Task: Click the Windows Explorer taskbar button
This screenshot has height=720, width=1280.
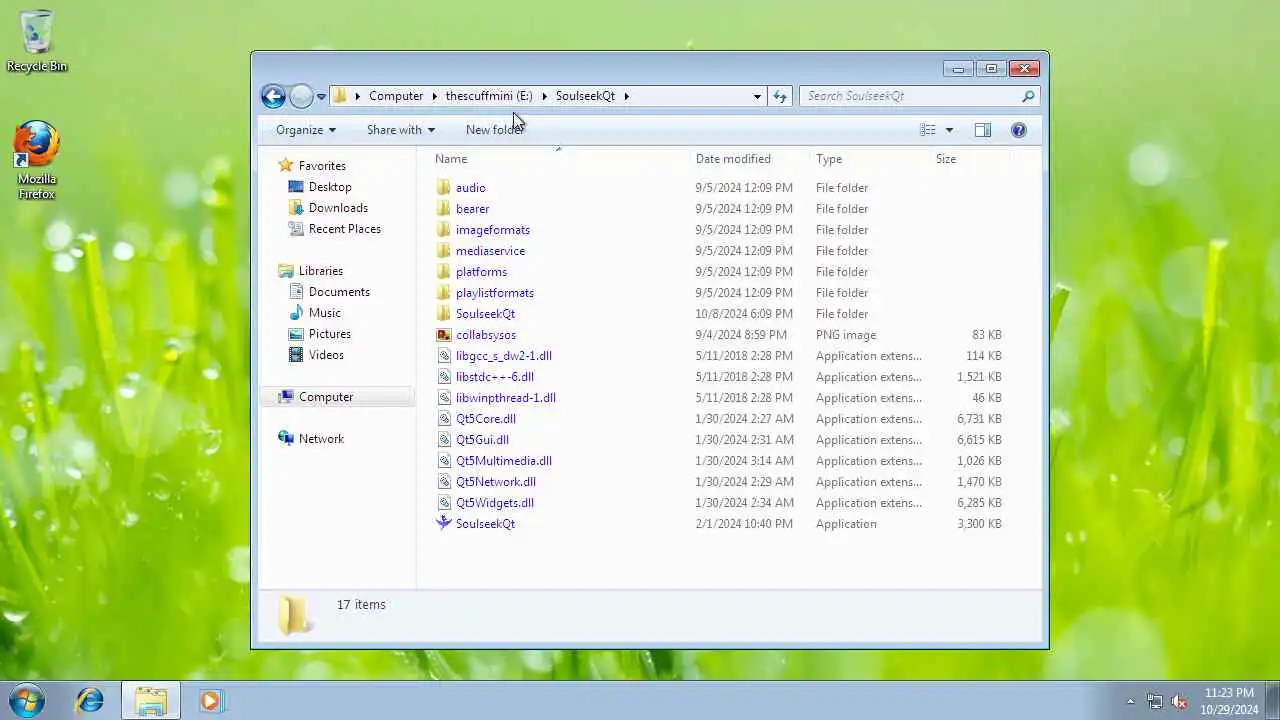Action: click(151, 701)
